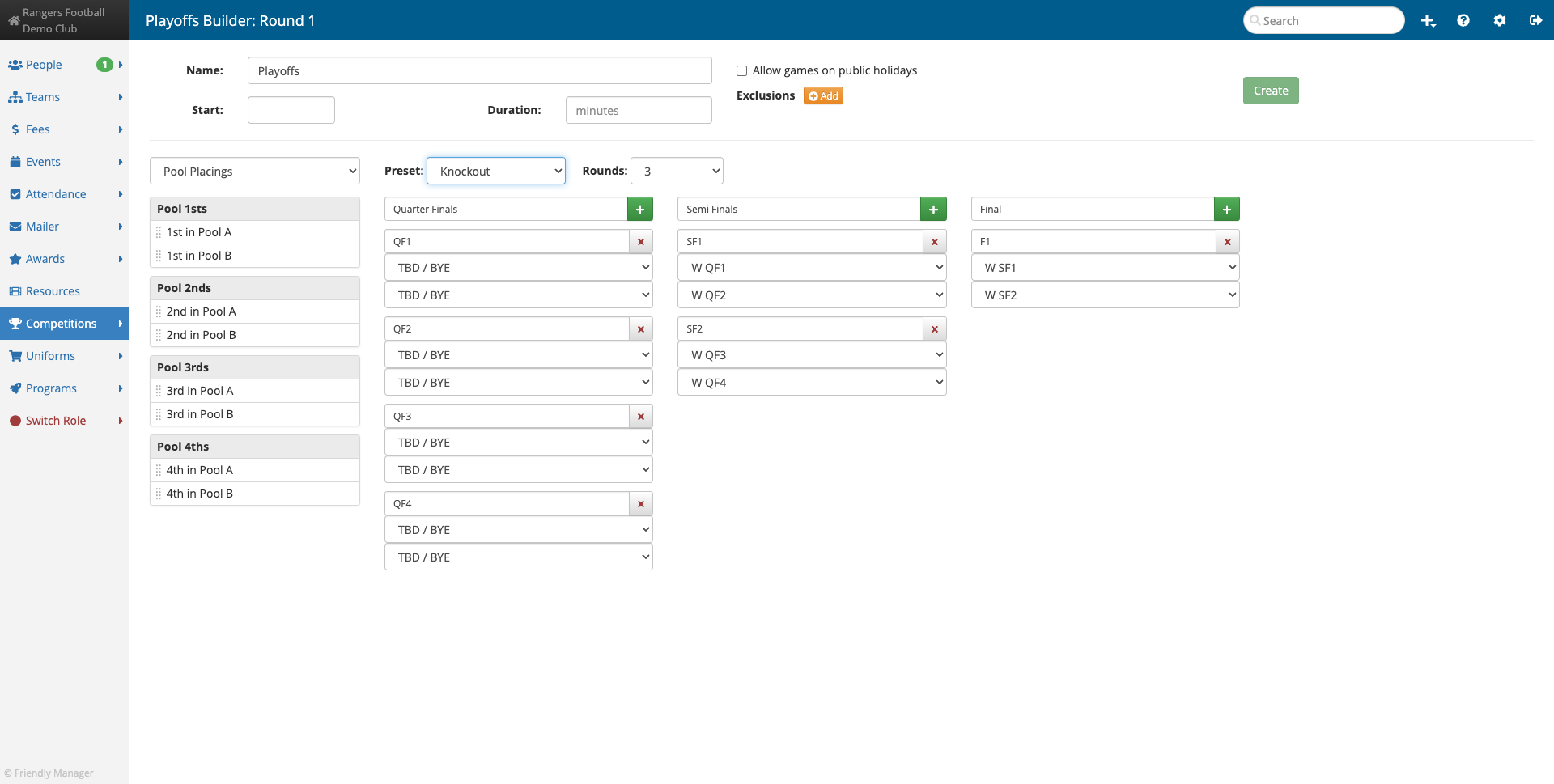The image size is (1554, 784).
Task: Remove the QF3 match with its red x
Action: 640,416
